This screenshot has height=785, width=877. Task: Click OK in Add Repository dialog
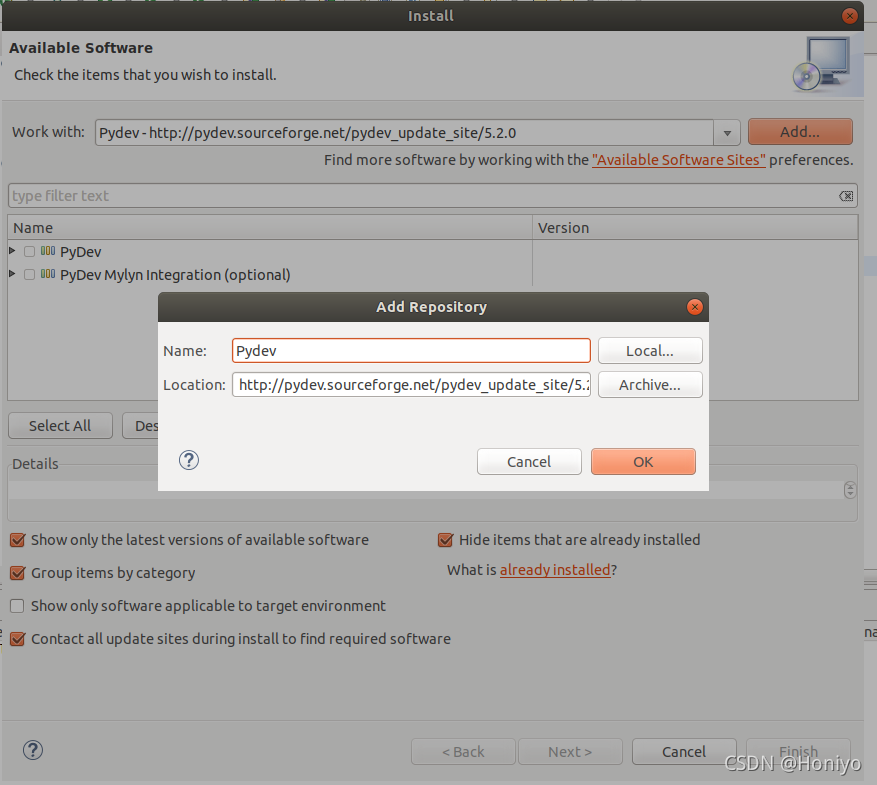coord(643,462)
